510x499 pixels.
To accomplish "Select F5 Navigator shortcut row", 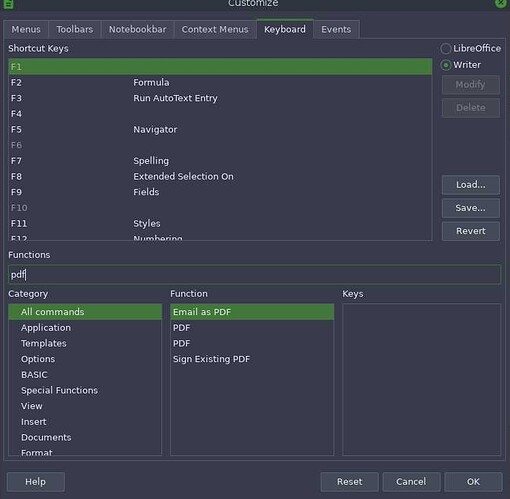I will click(x=220, y=129).
